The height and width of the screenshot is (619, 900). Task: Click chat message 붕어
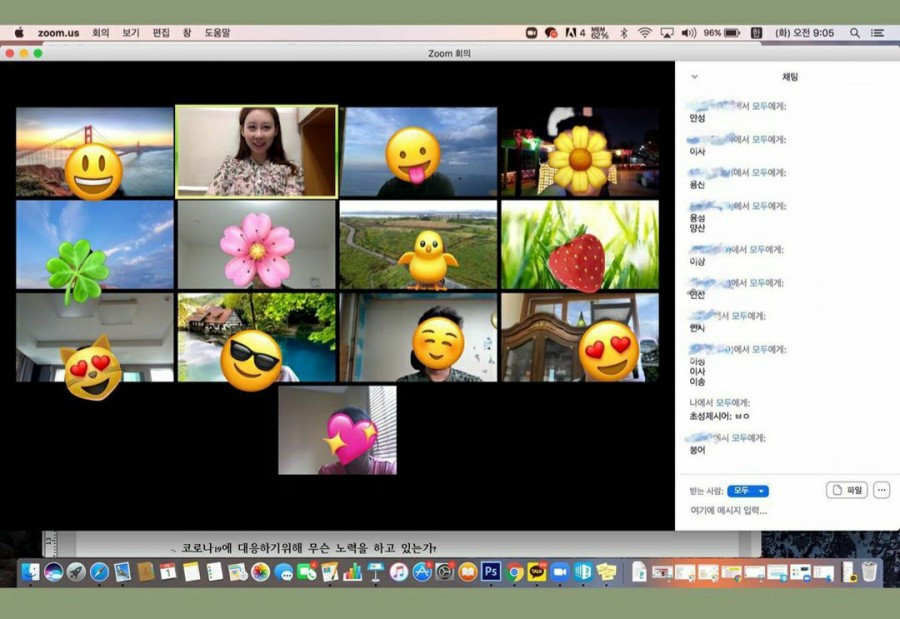pos(697,450)
